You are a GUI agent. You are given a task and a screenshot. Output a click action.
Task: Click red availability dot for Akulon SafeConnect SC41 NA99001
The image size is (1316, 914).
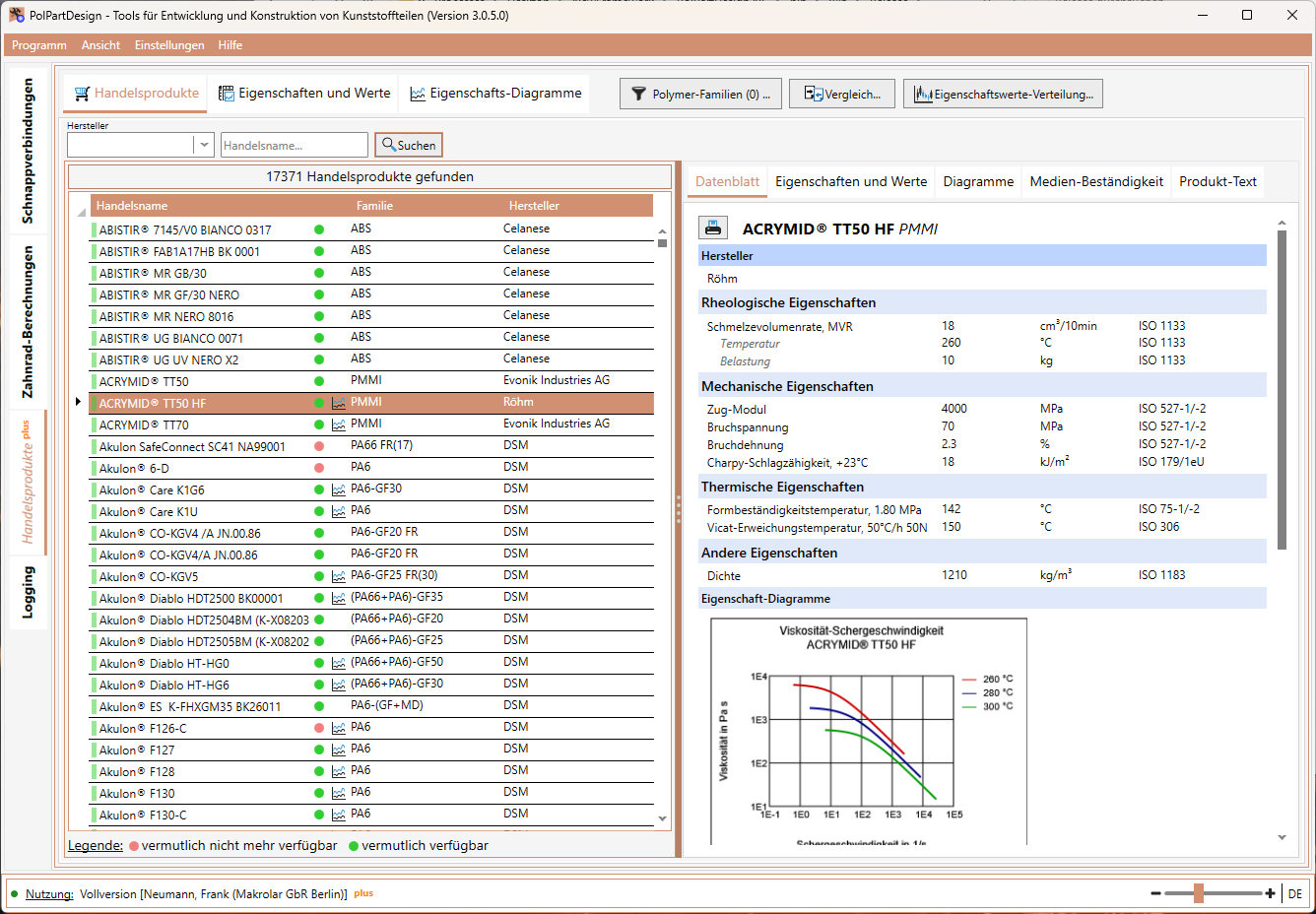tap(319, 446)
